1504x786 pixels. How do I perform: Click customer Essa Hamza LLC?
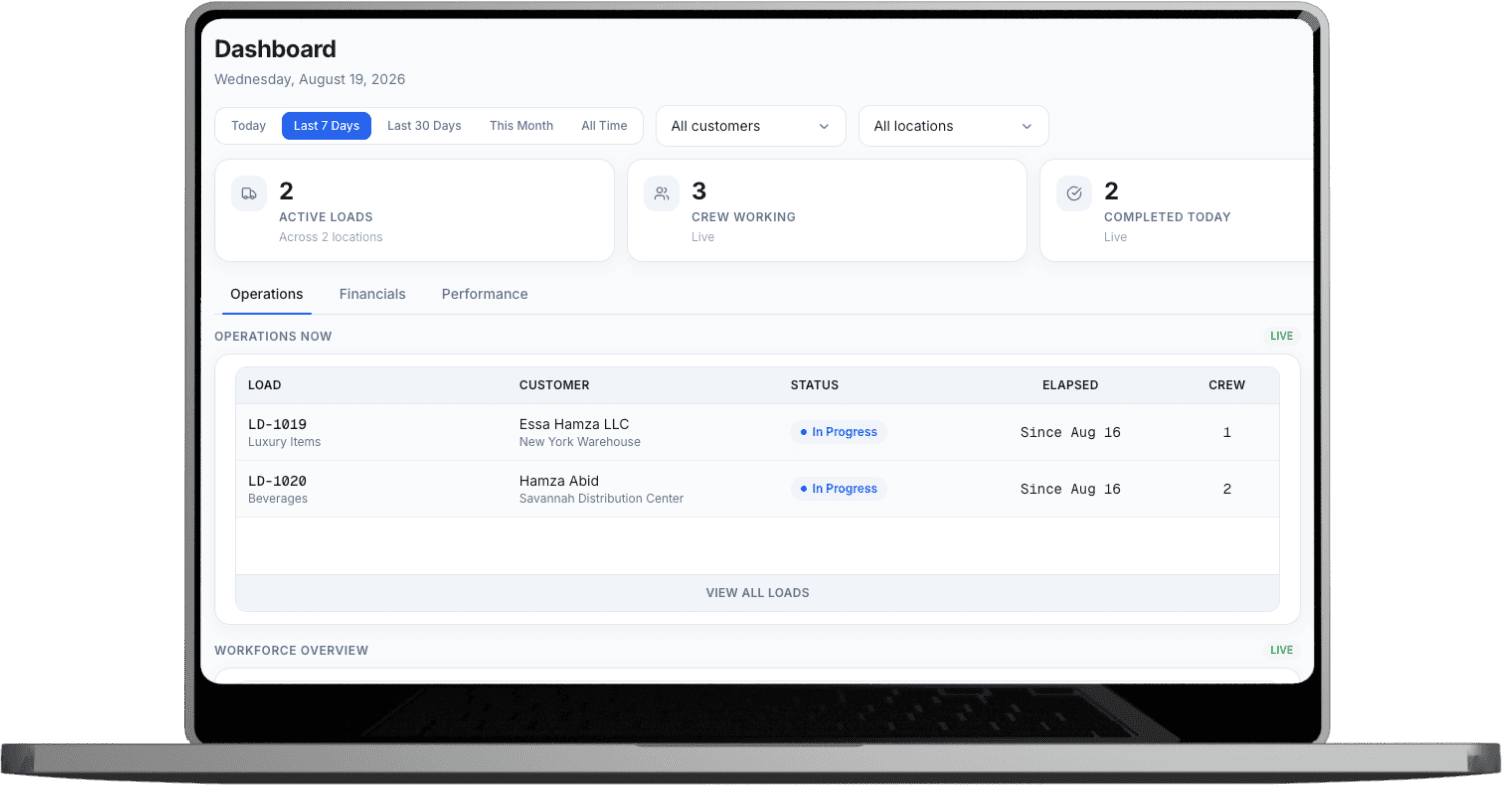574,424
